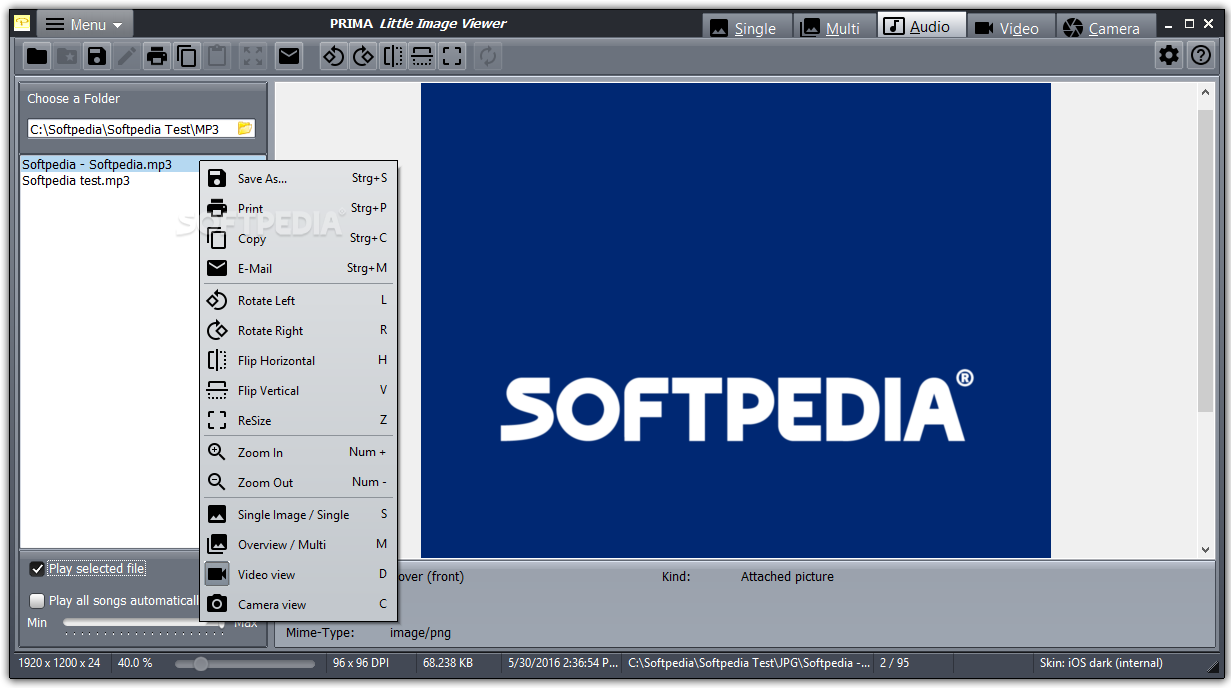The image size is (1231, 688).
Task: Choose Print in context menu
Action: (298, 209)
